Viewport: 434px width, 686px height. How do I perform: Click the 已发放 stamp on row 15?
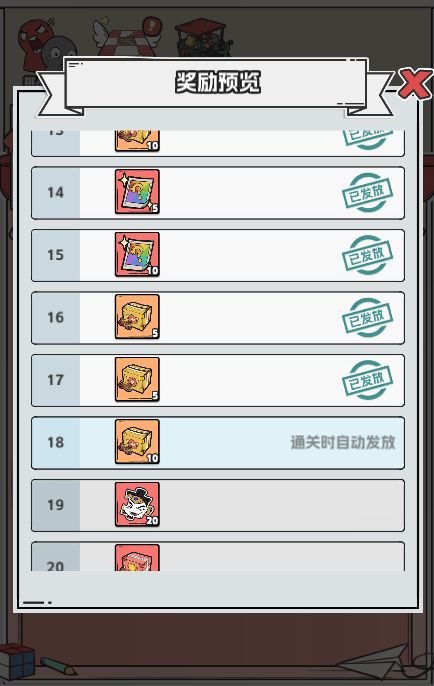(368, 255)
